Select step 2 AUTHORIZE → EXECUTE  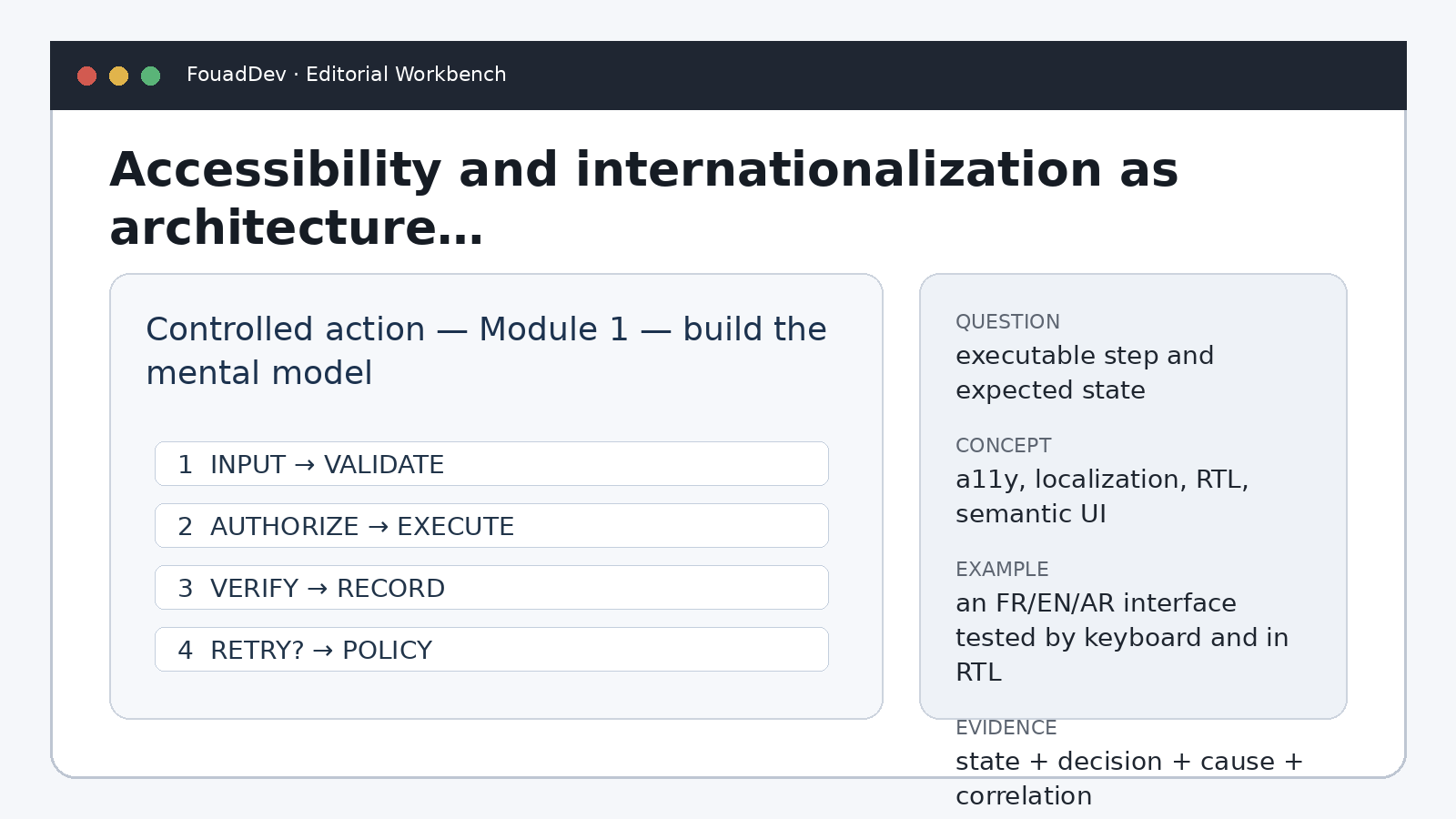pos(491,526)
